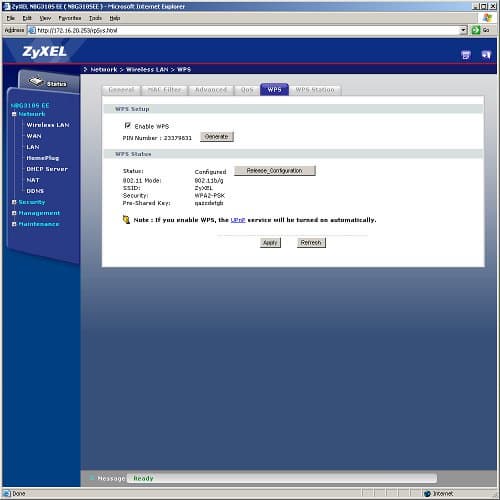Click the Configured status value
Image resolution: width=500 pixels, height=500 pixels.
[x=210, y=172]
